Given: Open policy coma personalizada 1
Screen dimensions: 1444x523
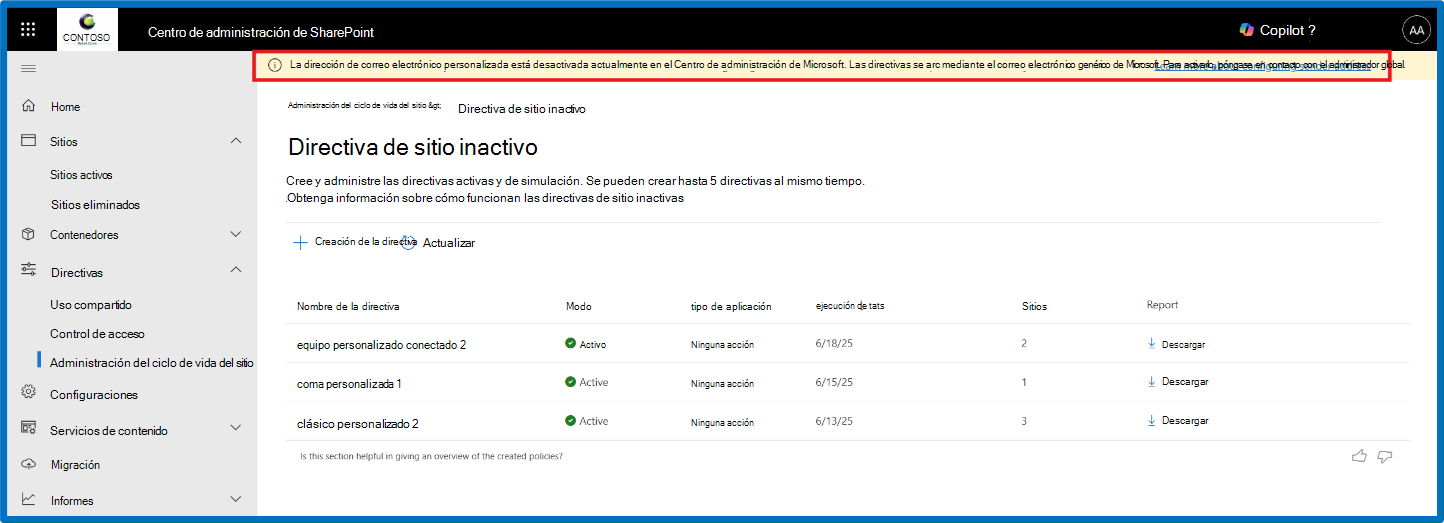Looking at the screenshot, I should (349, 384).
